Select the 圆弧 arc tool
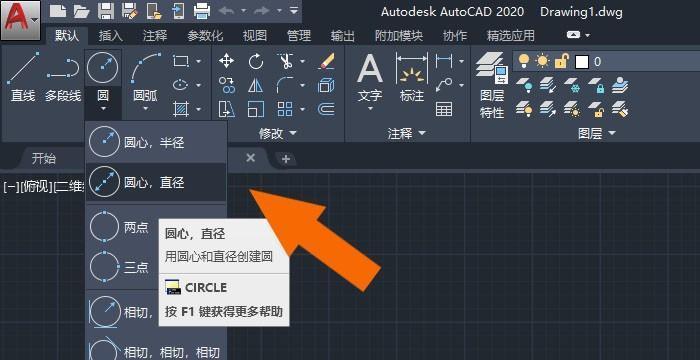700x360 pixels. click(x=146, y=76)
